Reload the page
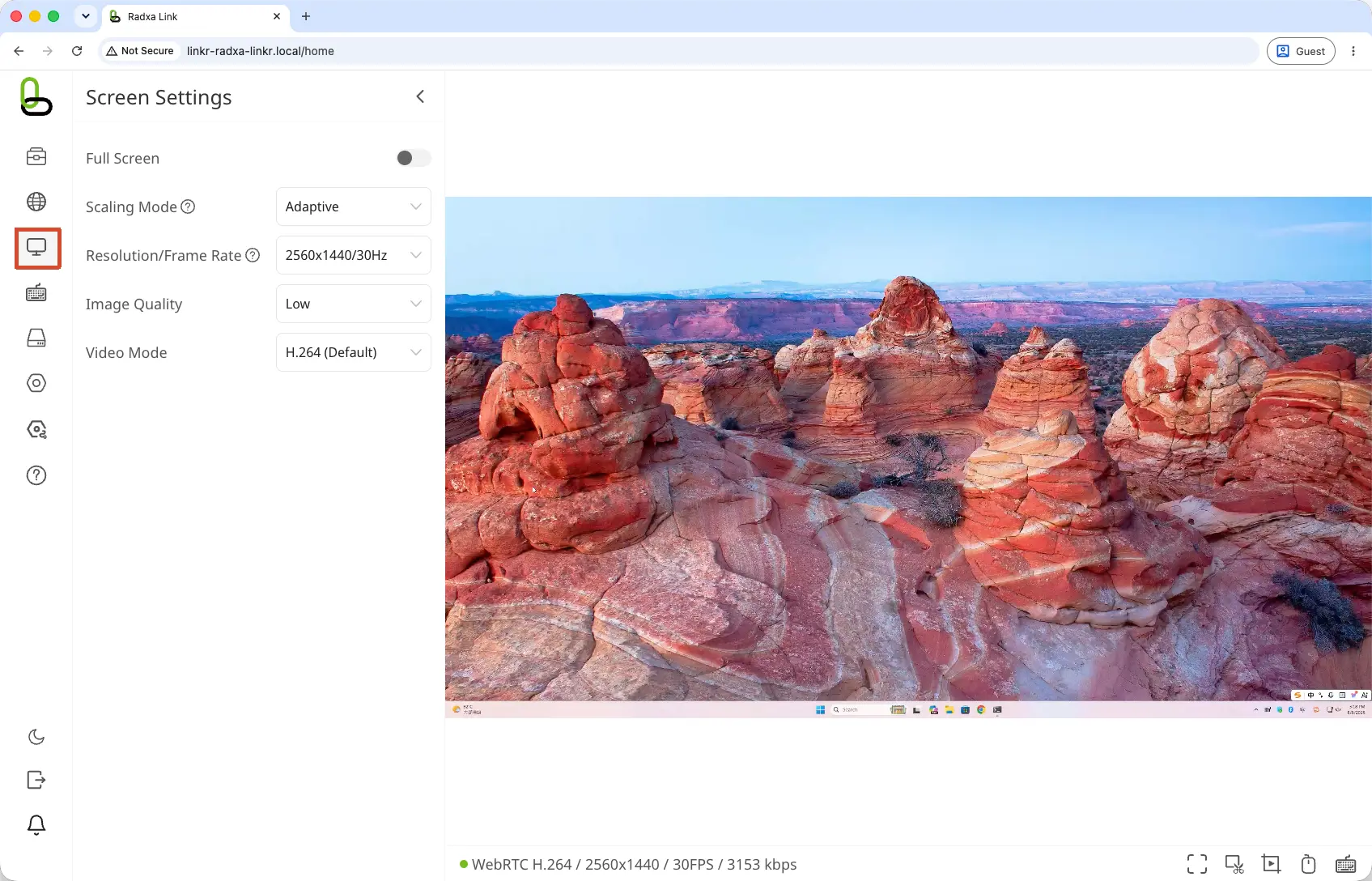 (x=77, y=51)
